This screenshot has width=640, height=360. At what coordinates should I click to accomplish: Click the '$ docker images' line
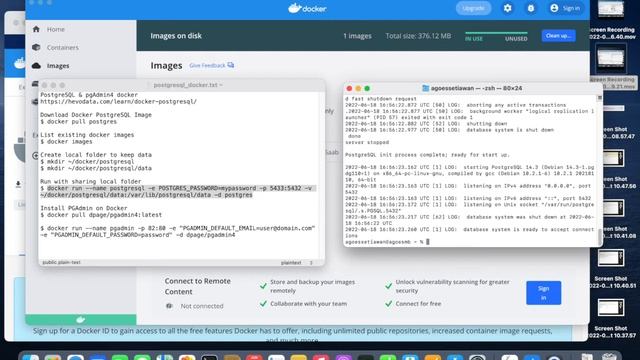tap(66, 142)
